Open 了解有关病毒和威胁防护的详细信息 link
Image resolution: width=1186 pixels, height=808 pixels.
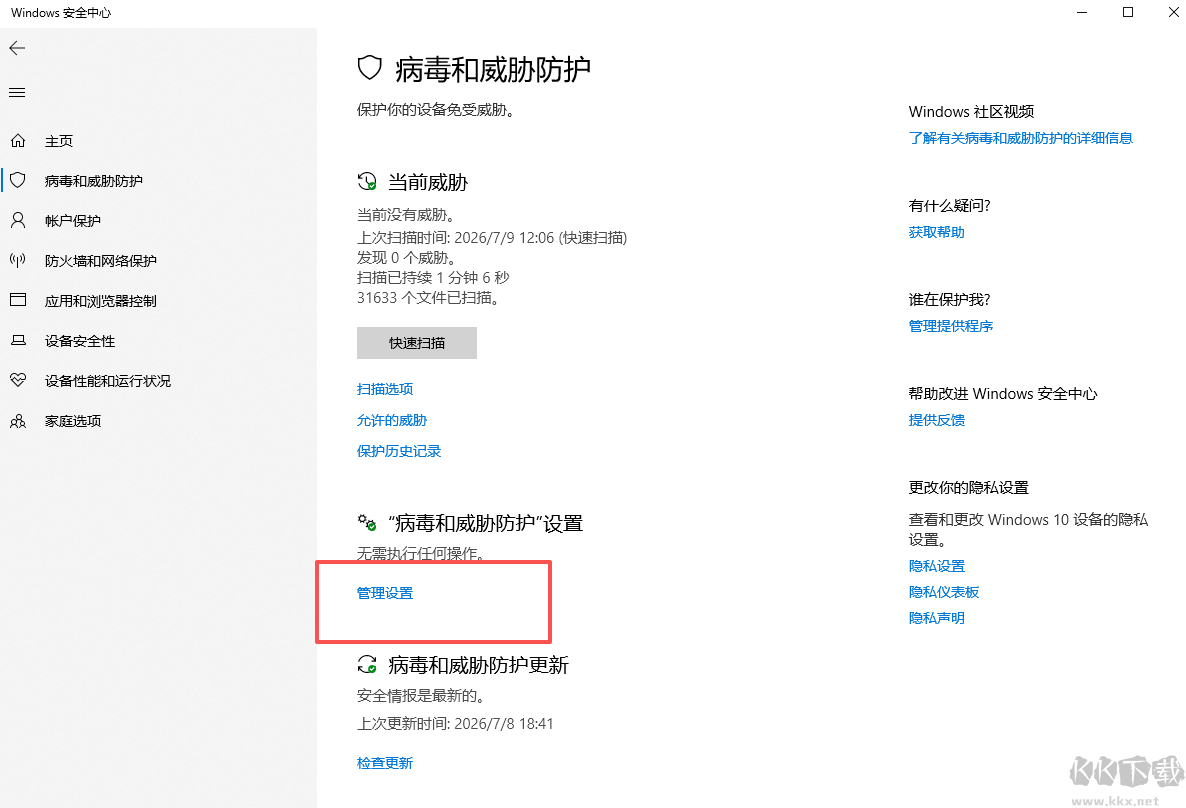[1020, 138]
